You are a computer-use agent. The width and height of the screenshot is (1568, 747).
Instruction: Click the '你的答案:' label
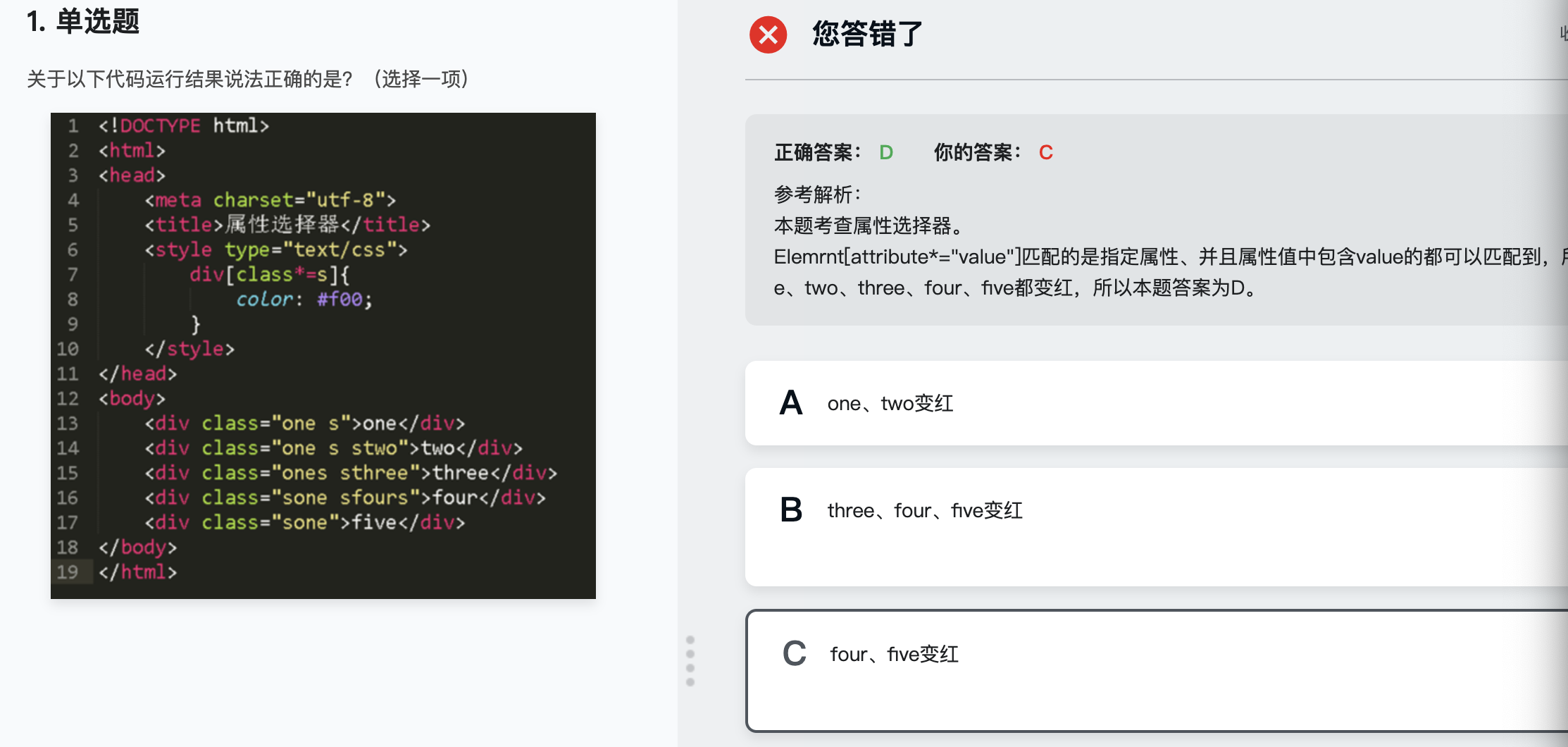tap(978, 152)
